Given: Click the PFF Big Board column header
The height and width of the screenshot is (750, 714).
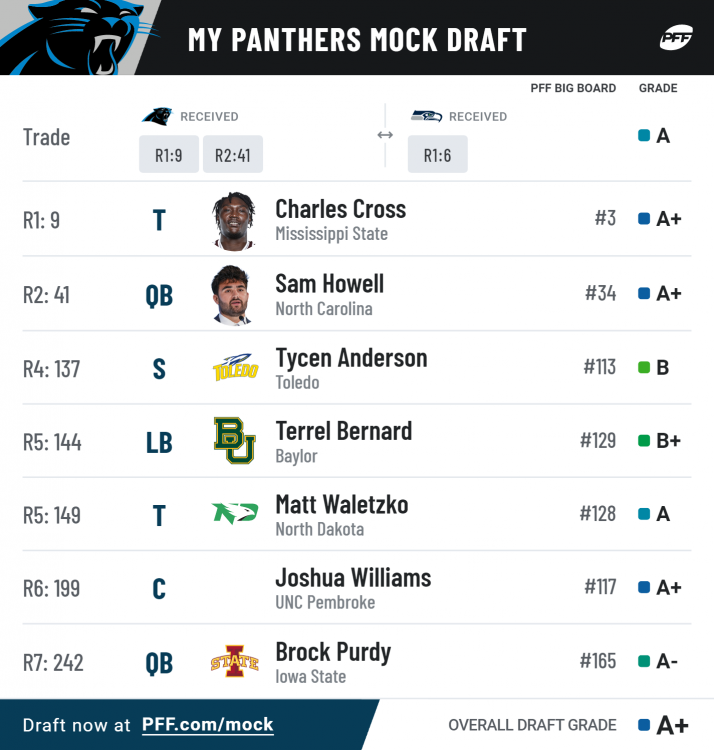Looking at the screenshot, I should point(573,88).
